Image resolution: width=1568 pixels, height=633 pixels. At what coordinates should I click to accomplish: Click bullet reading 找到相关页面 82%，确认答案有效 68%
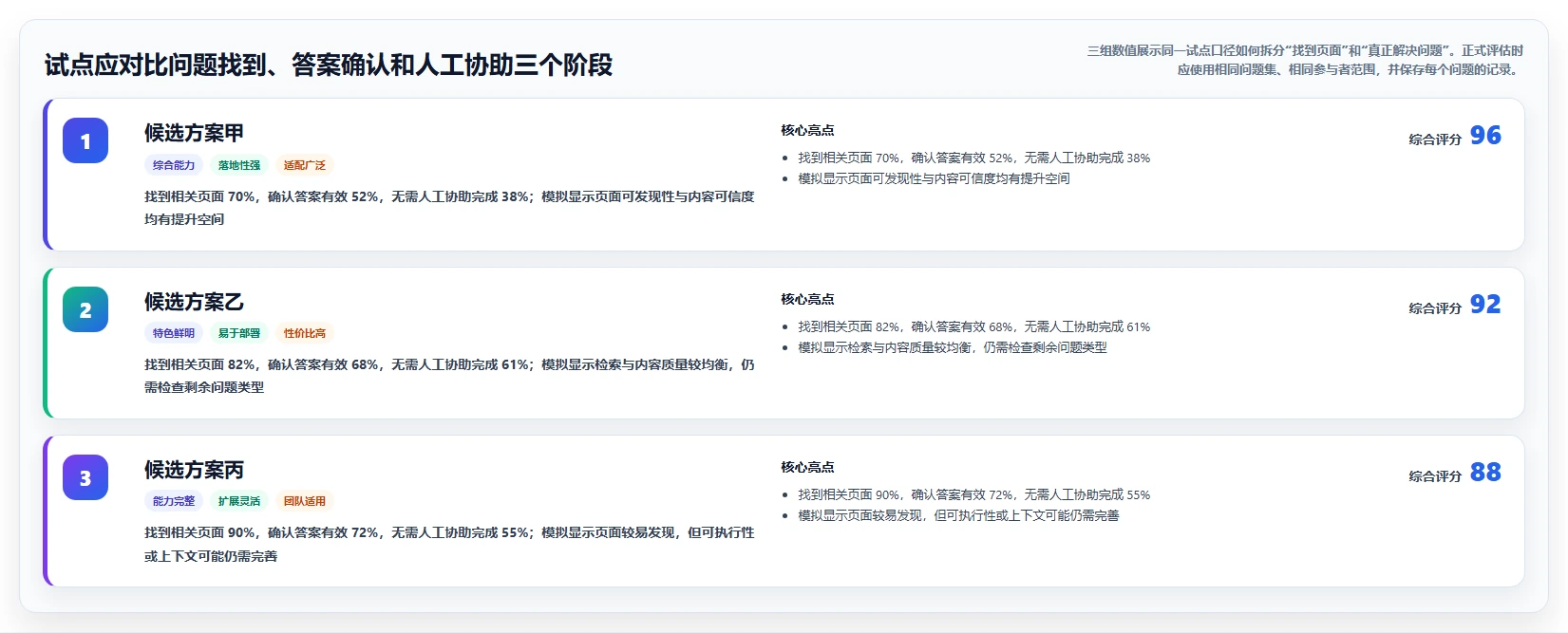[x=973, y=326]
